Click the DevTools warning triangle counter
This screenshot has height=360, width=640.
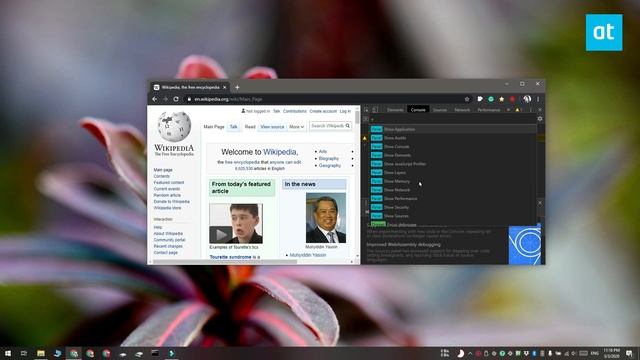tap(519, 110)
